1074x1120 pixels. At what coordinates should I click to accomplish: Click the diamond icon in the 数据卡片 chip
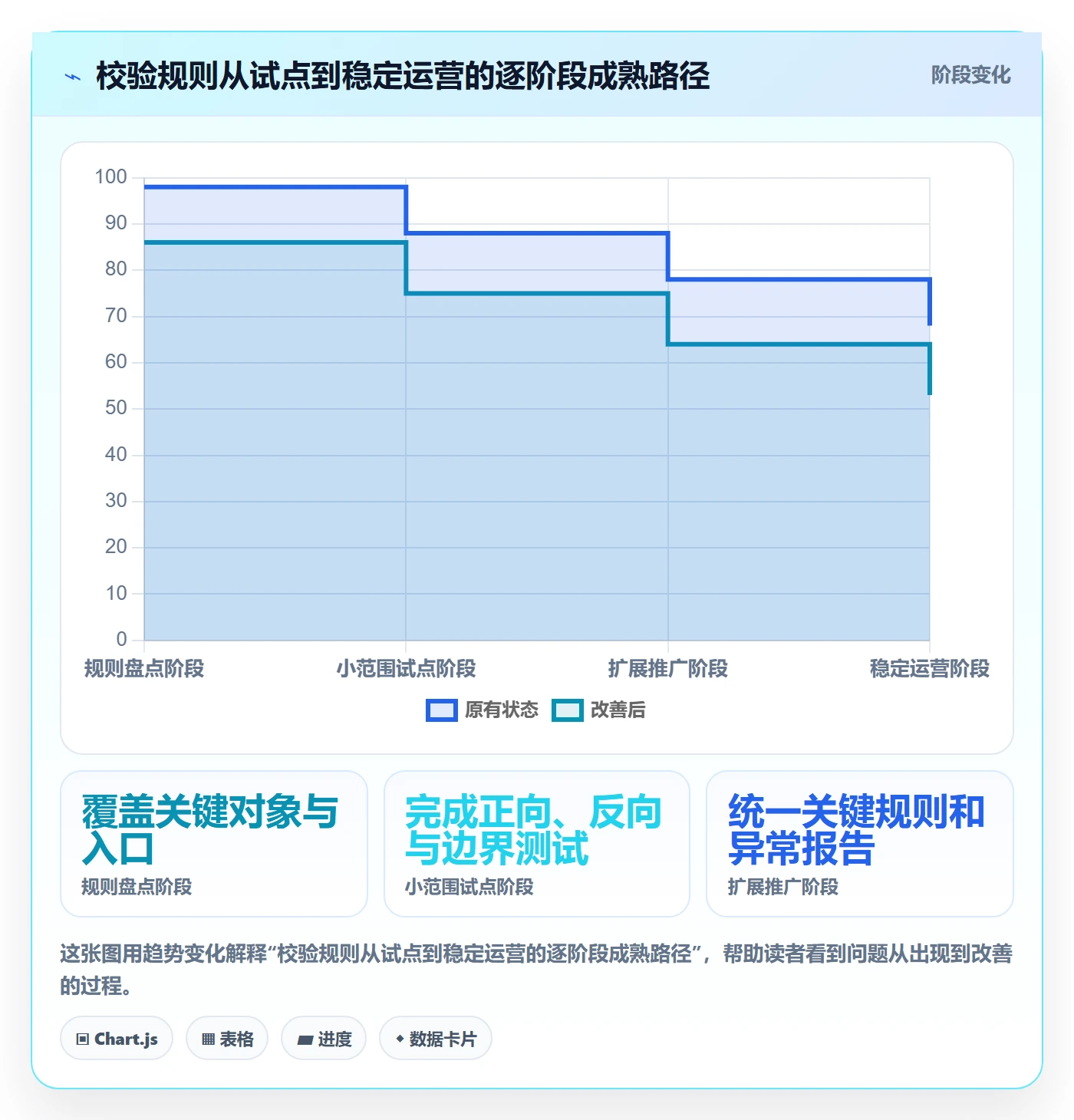(400, 1039)
